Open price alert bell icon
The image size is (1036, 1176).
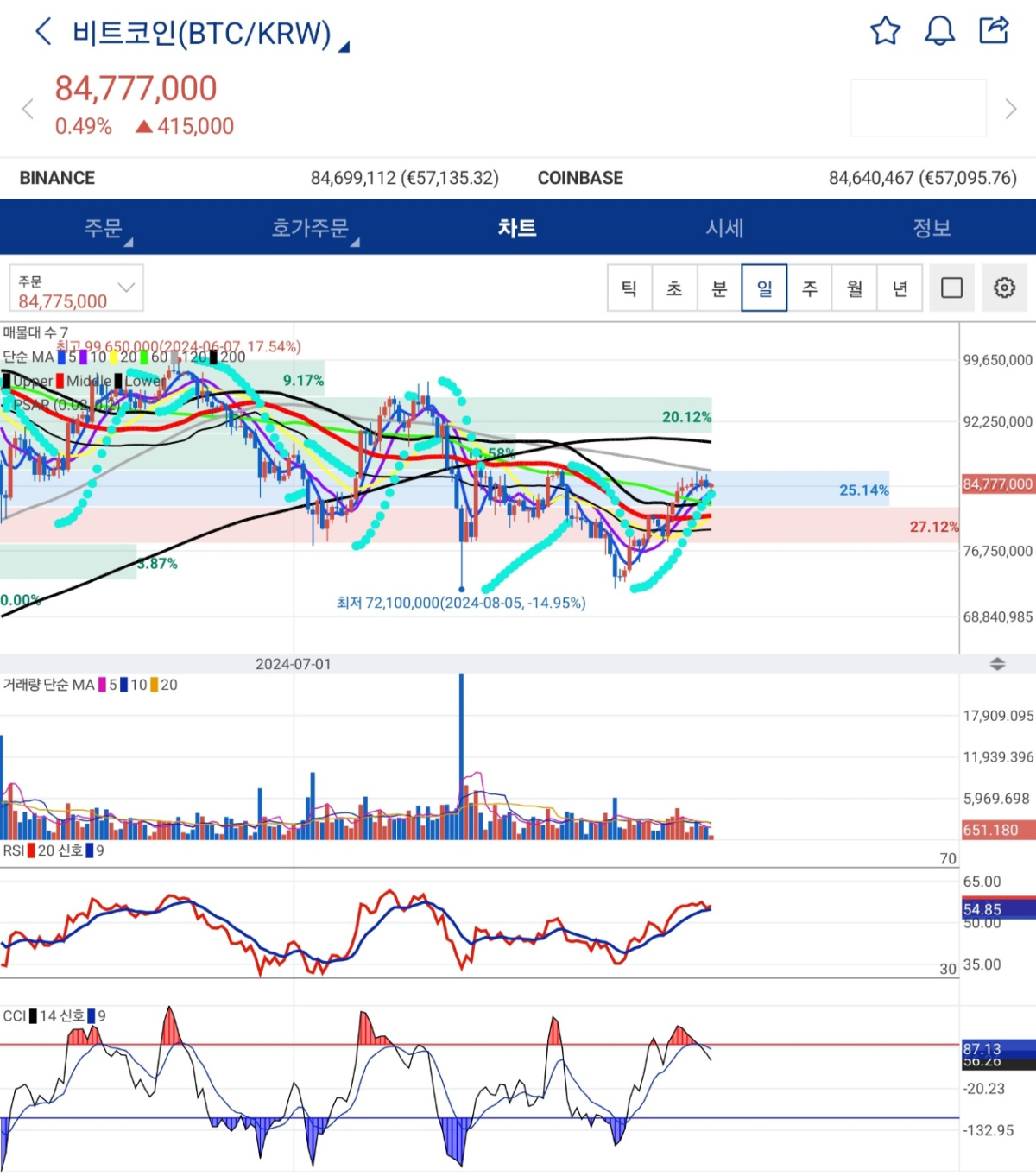939,31
